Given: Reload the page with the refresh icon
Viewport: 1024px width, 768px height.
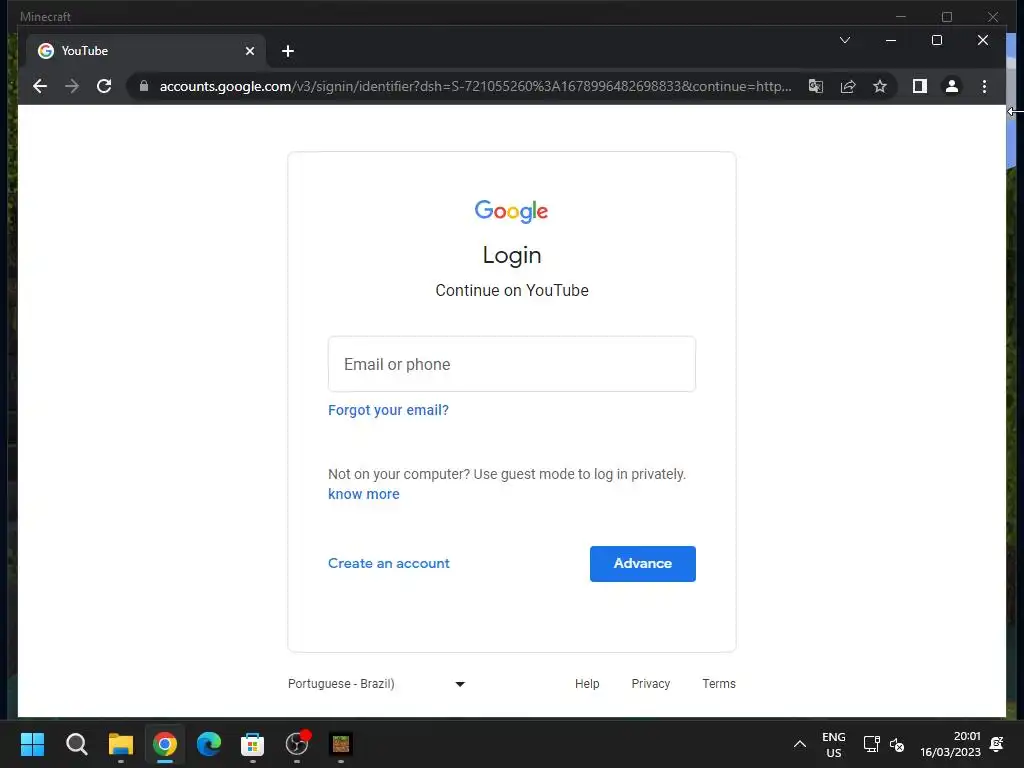Looking at the screenshot, I should point(104,86).
